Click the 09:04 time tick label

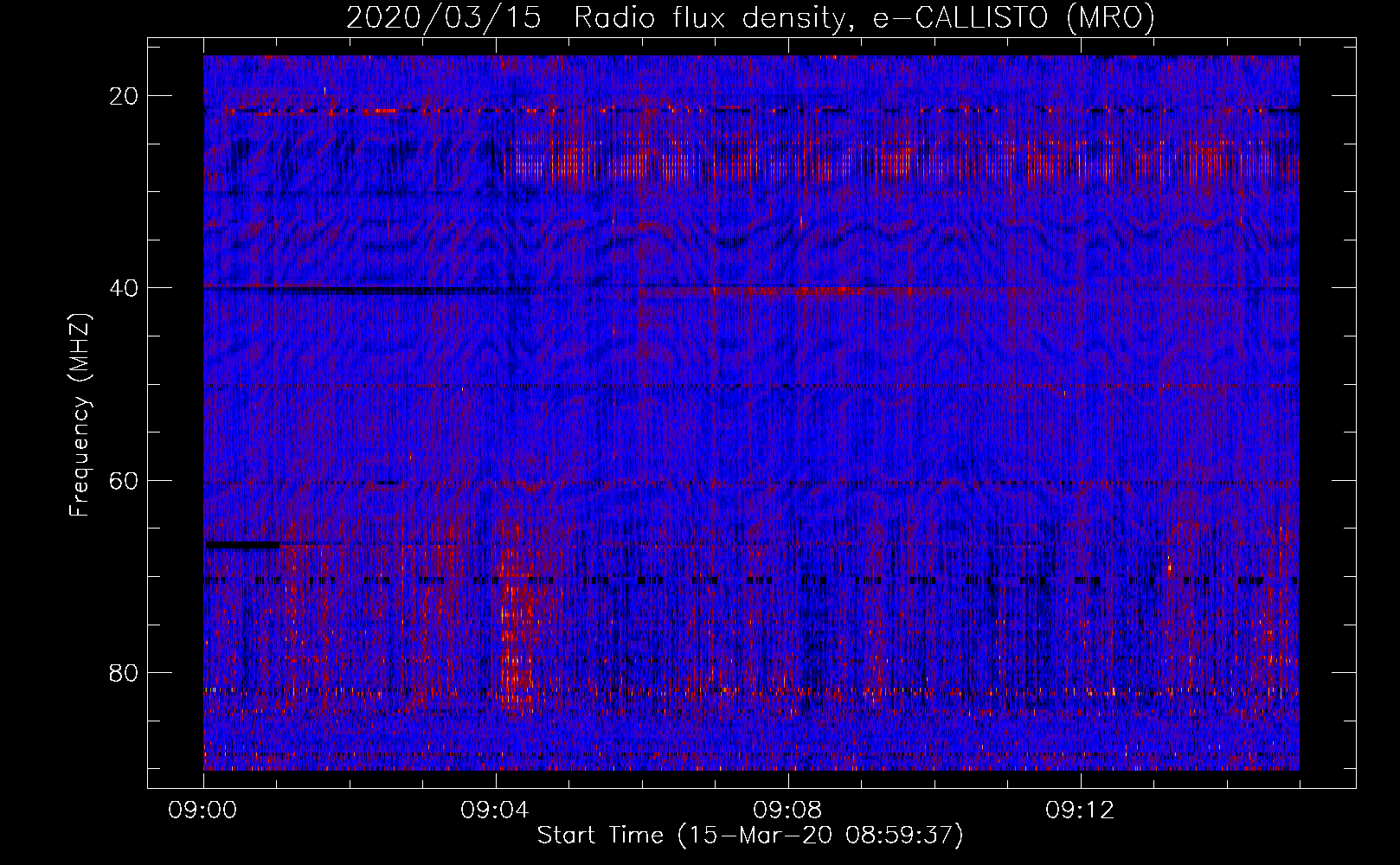tap(496, 811)
